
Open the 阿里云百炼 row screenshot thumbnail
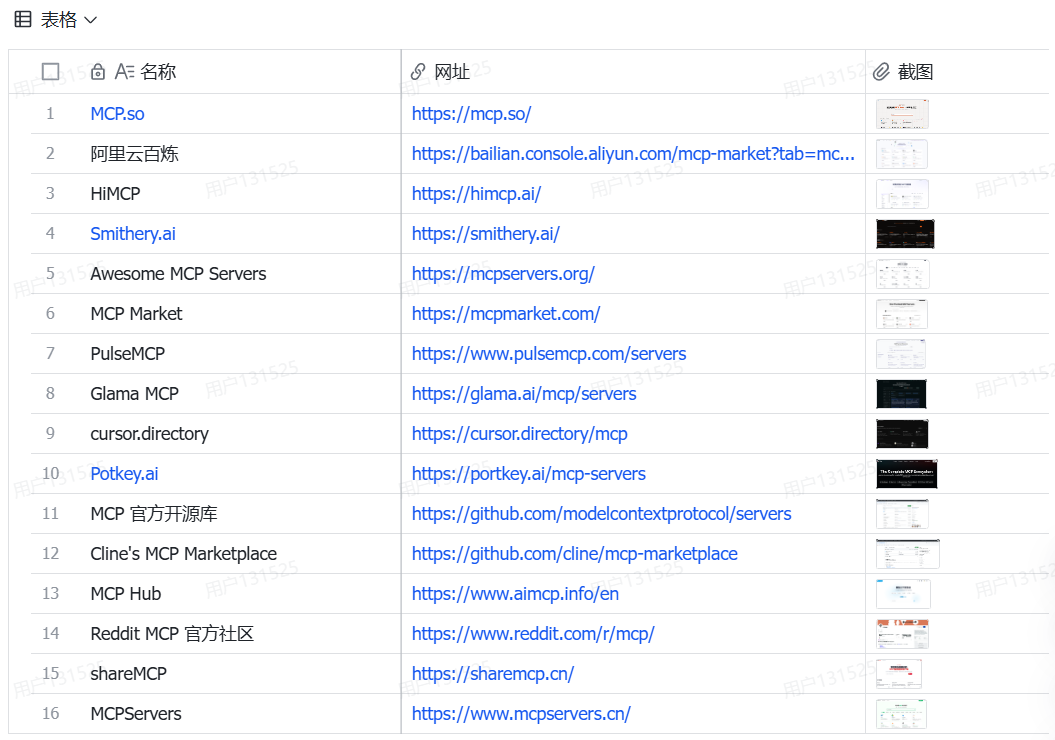click(902, 154)
